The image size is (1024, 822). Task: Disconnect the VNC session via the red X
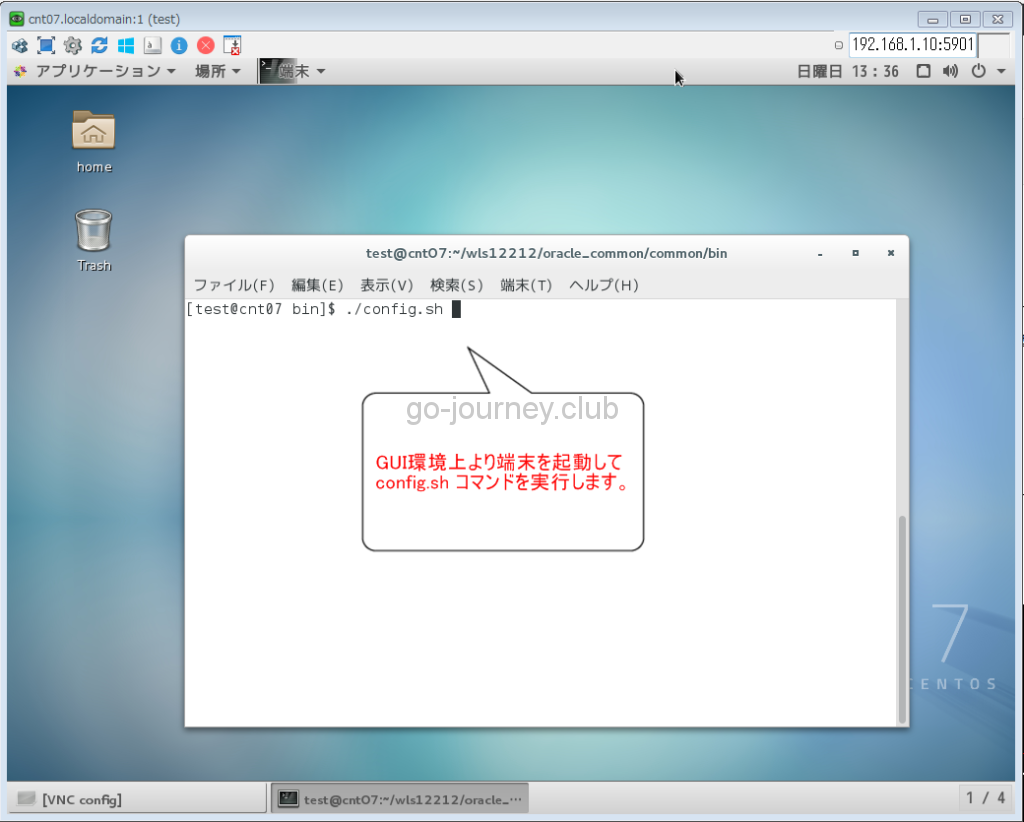click(204, 45)
